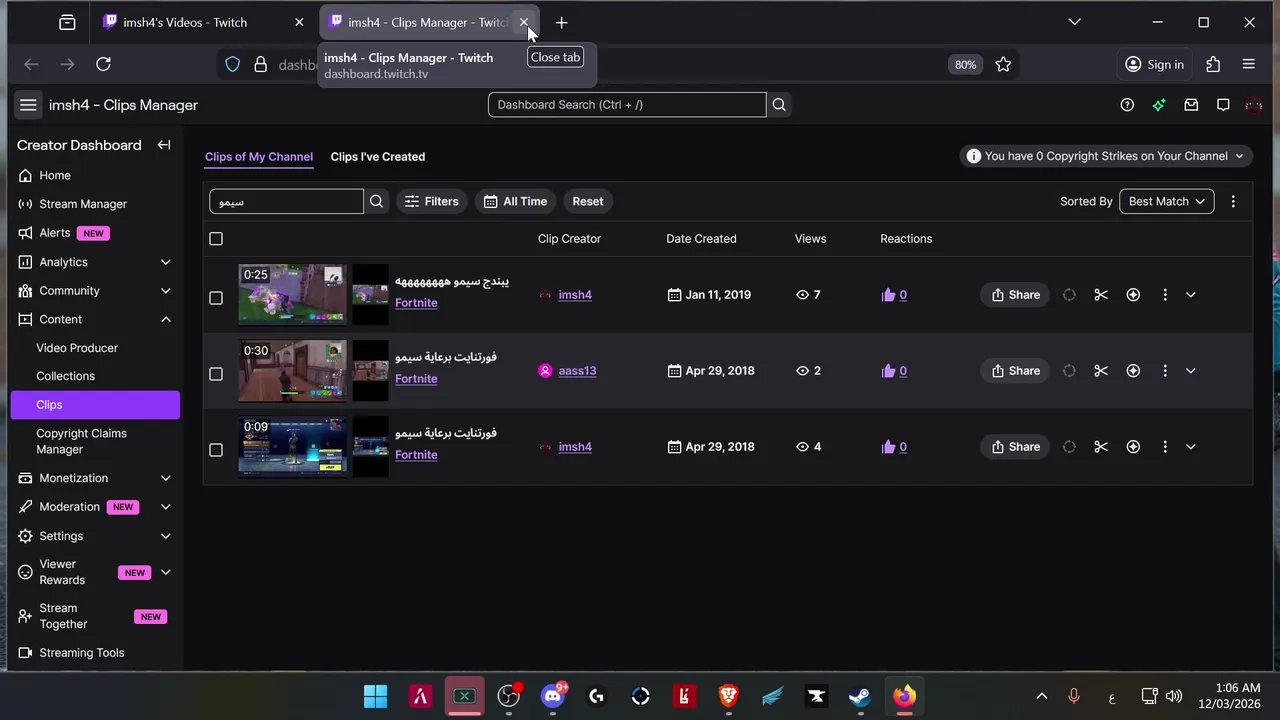Reload the page with the browser refresh icon
1280x720 pixels.
point(103,64)
